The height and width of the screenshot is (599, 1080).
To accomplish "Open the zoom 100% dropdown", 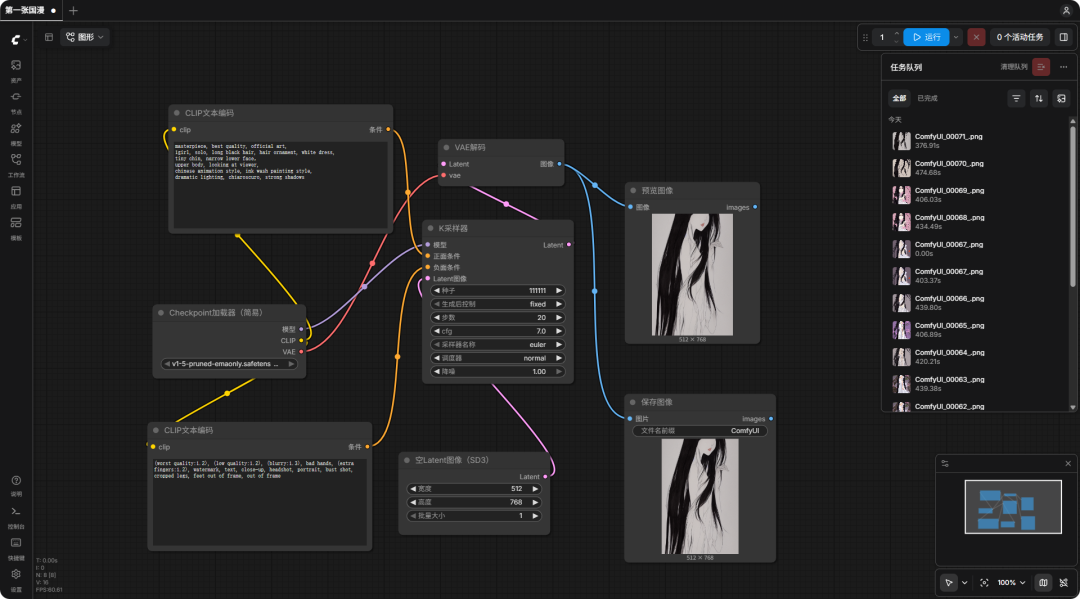I will (x=1011, y=582).
